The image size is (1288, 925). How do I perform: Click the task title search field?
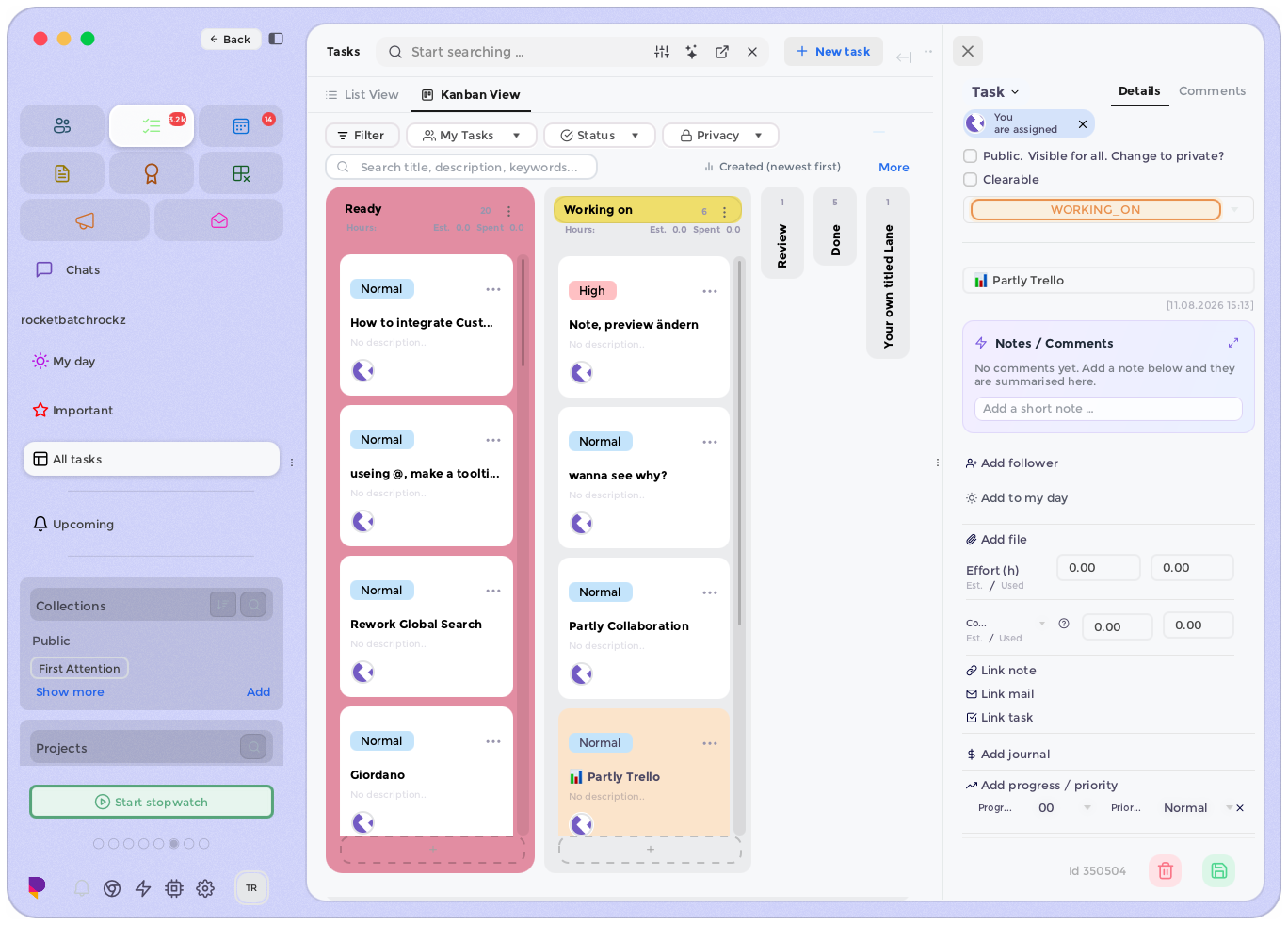[461, 168]
